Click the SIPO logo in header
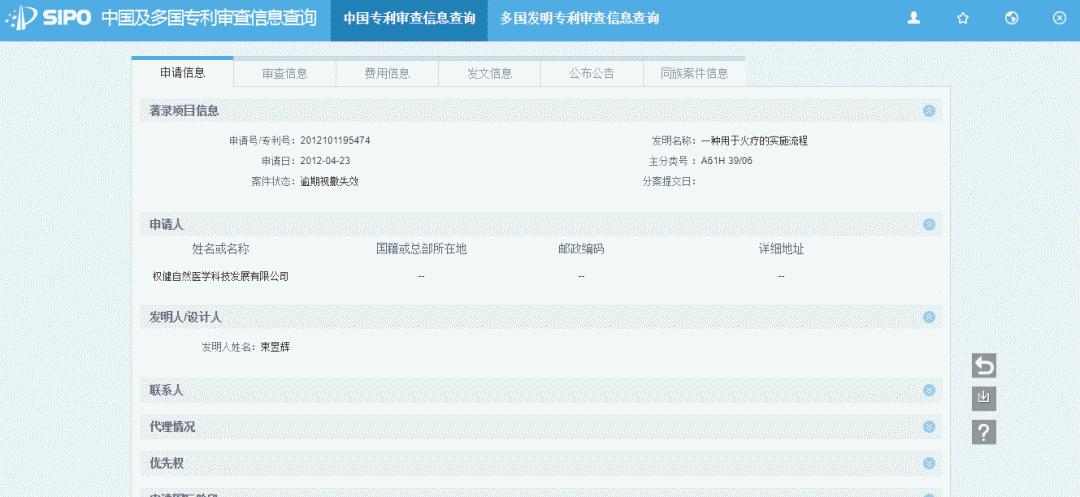The image size is (1080, 497). pos(48,18)
